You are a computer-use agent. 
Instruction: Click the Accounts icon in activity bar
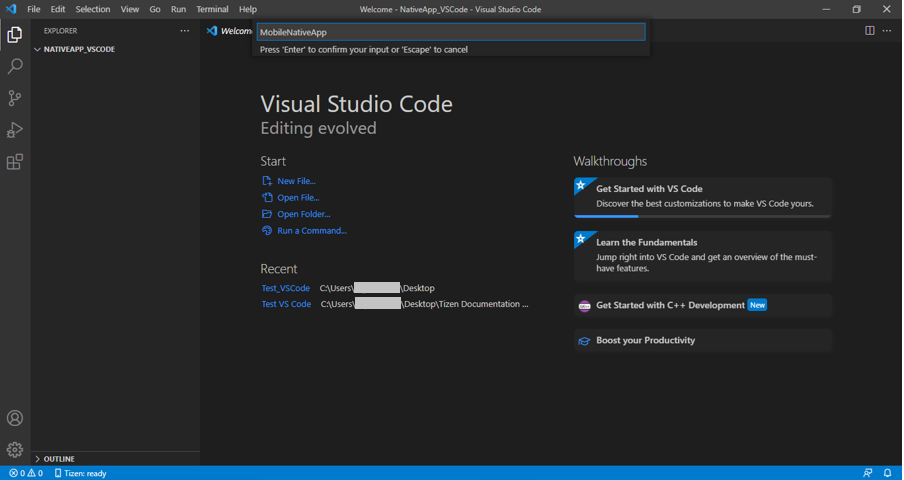click(15, 418)
